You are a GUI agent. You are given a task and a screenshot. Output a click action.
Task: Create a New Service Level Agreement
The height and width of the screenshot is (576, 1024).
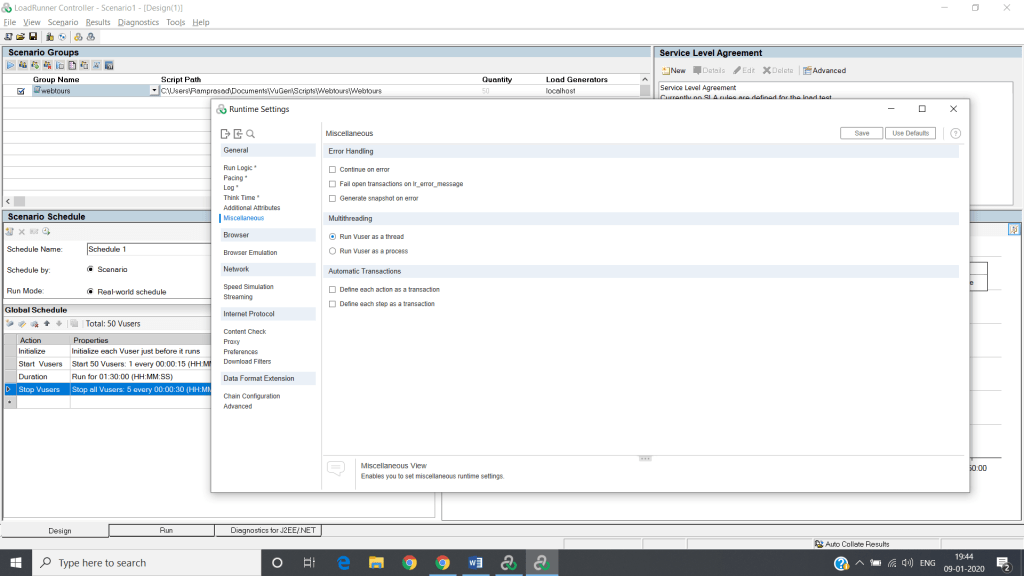[672, 69]
